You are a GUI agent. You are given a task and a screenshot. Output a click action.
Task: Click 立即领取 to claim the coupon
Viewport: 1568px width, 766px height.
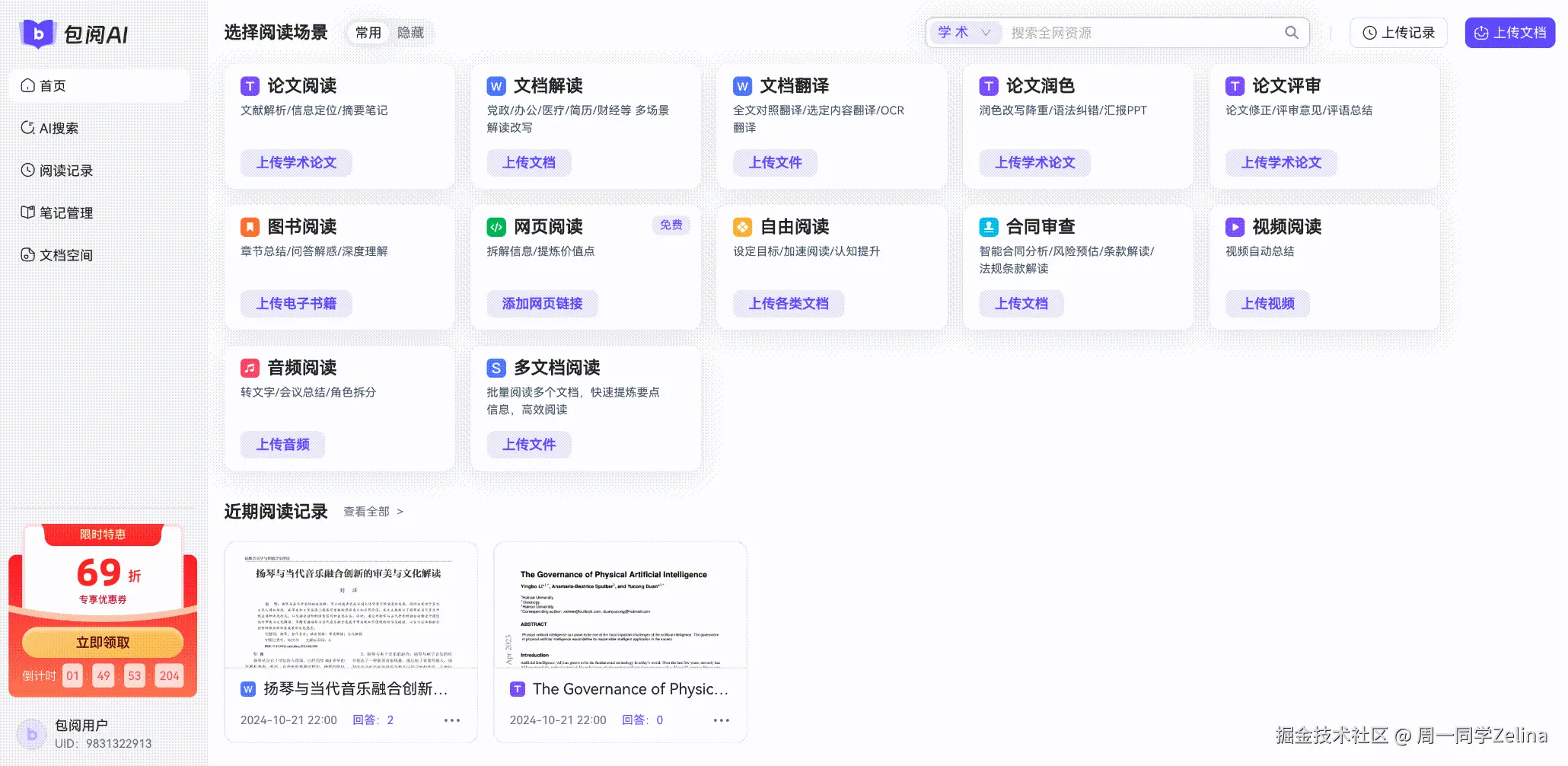coord(103,641)
